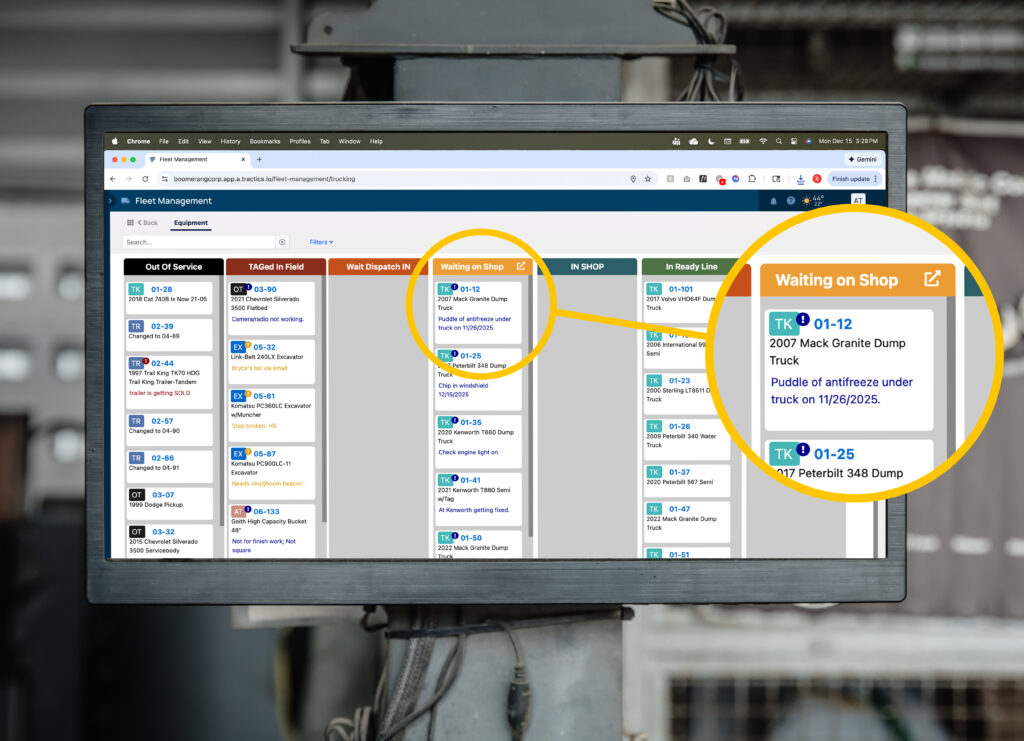
Task: Open the Chrome extensions puzzle icon
Action: [x=751, y=179]
